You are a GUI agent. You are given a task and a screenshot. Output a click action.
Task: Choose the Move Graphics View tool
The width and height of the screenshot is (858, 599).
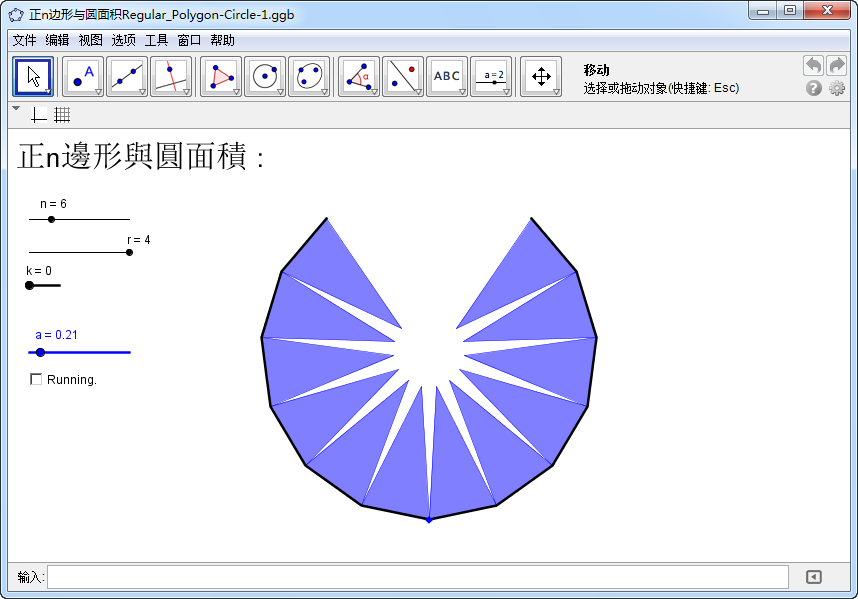pyautogui.click(x=541, y=76)
